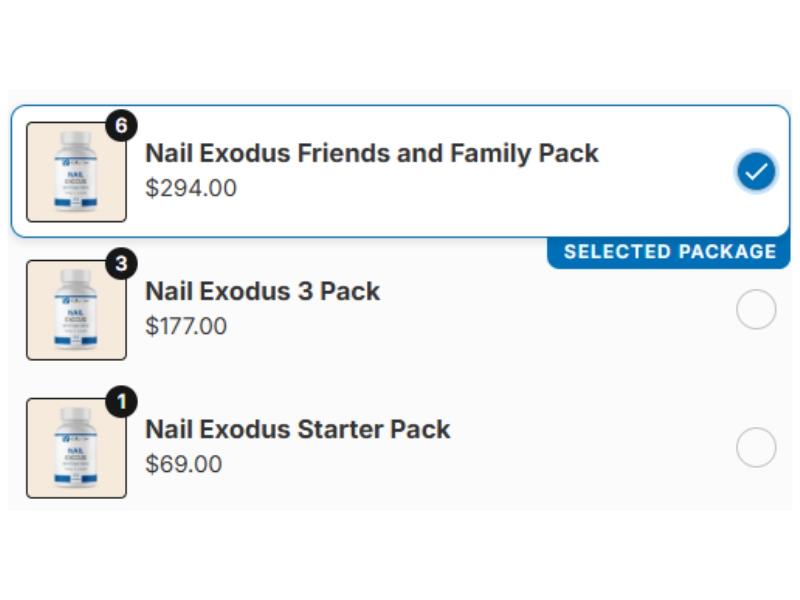Select the Nail Exodus Starter Pack radio button

click(756, 447)
